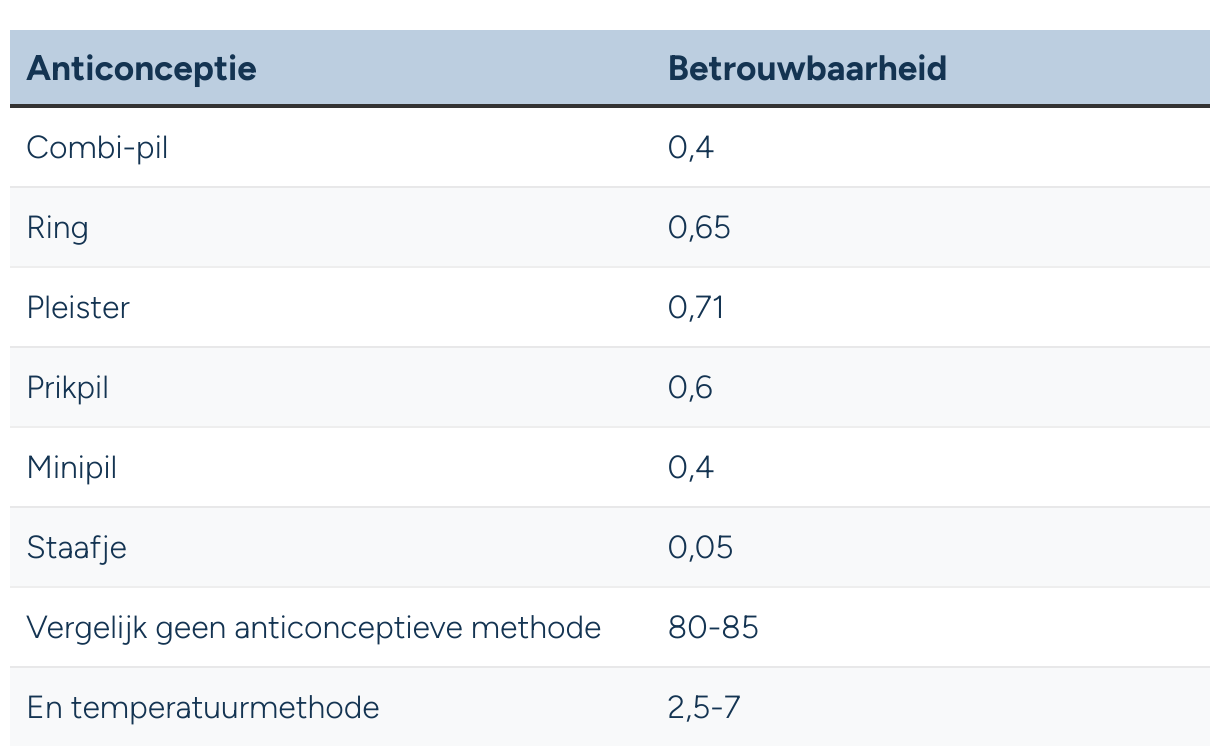Select 'Vergelijk geen anticonceptieve methode' text
This screenshot has height=756, width=1220.
(314, 628)
